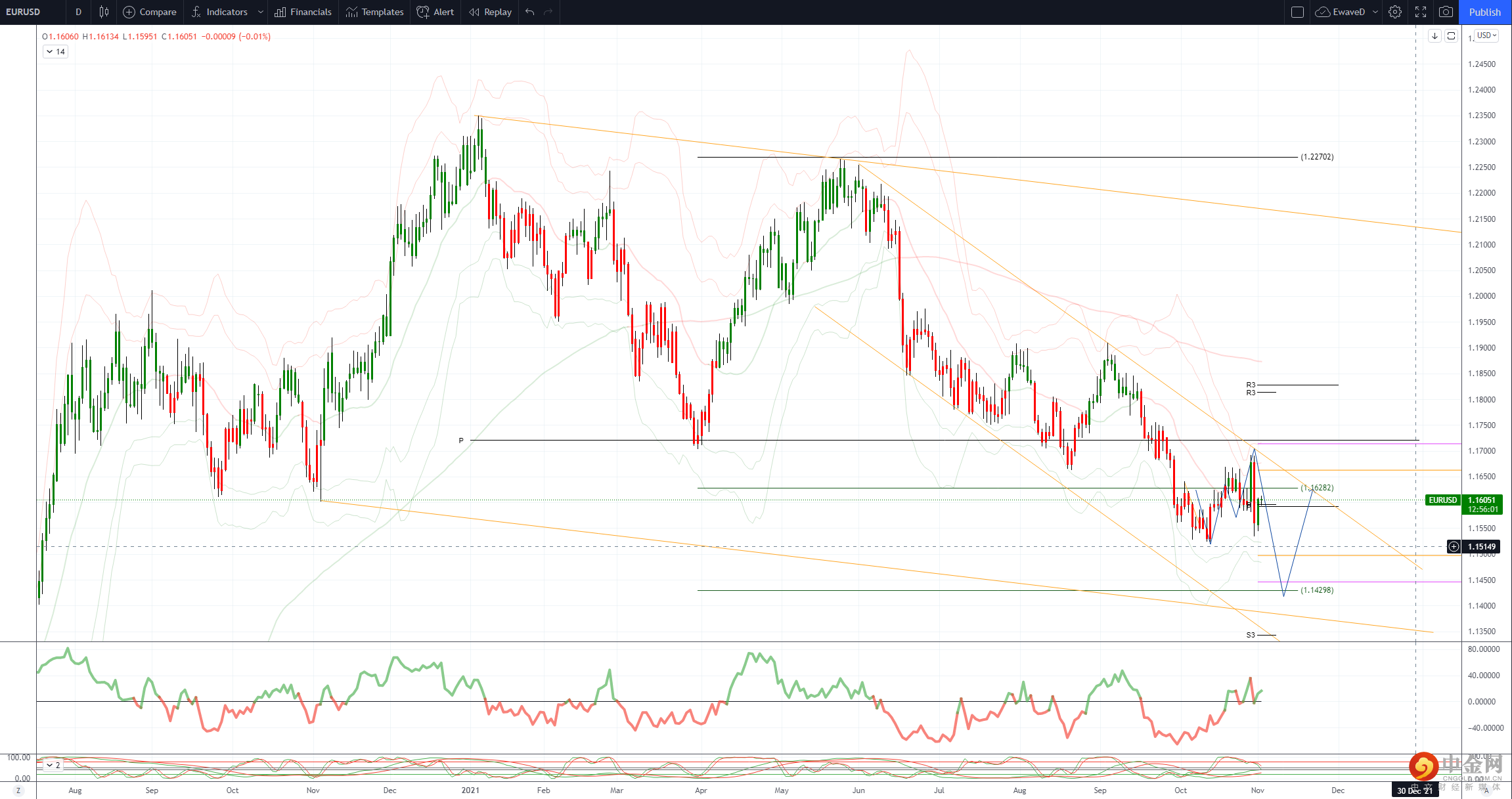The image size is (1512, 799).
Task: Click the Compare symbol button
Action: [x=150, y=12]
